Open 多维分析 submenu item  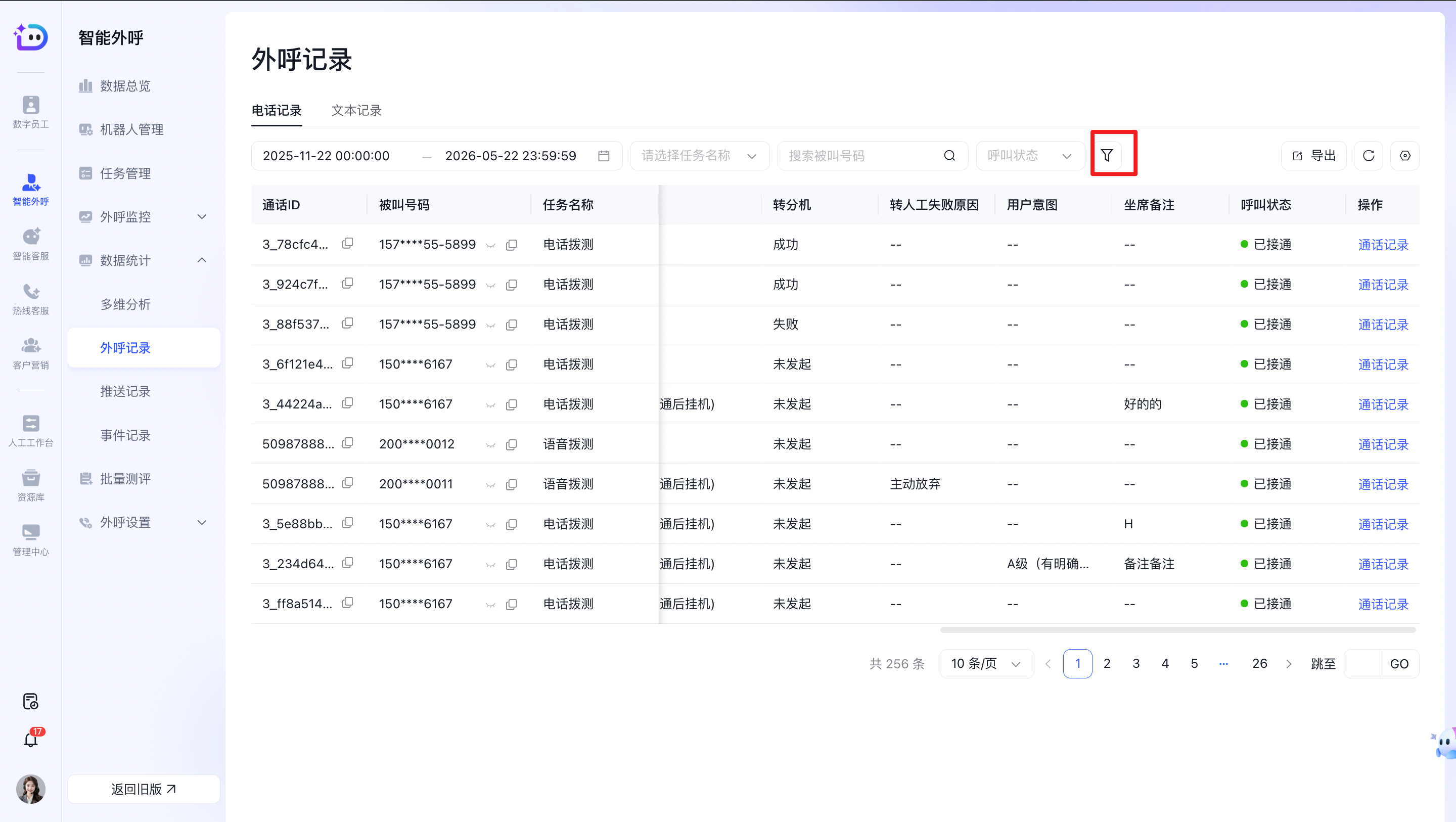click(x=144, y=304)
